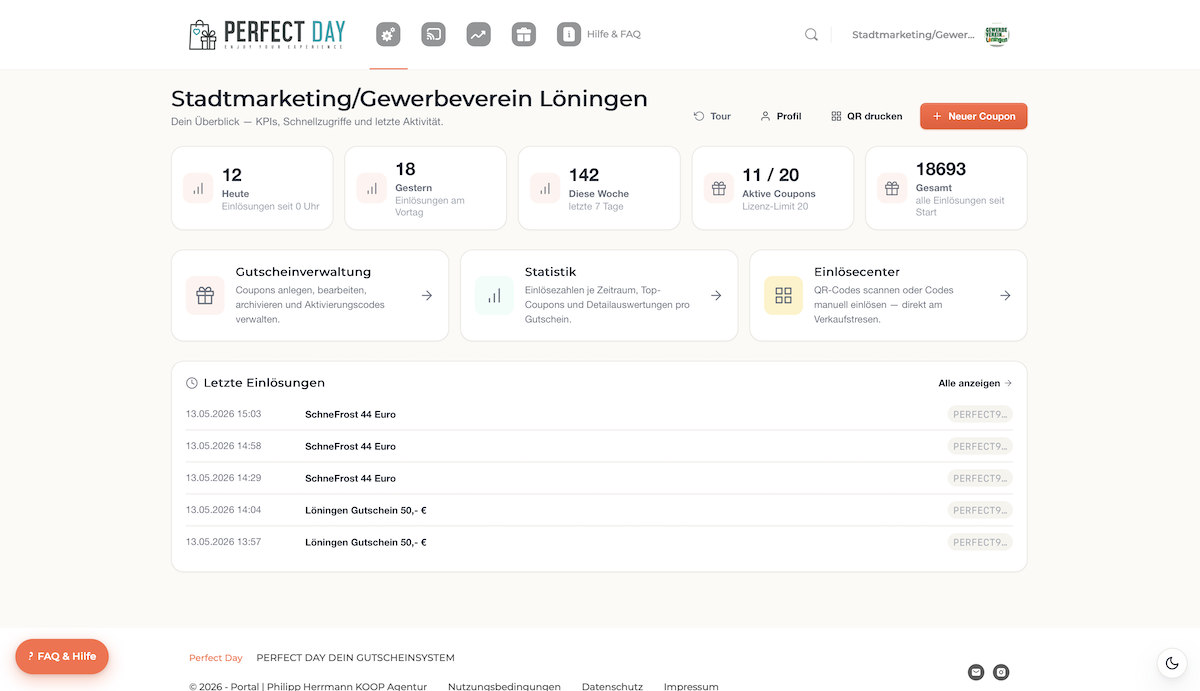1200x691 pixels.
Task: Click PERFECT9... code badge in 14:58 row
Action: [x=980, y=446]
